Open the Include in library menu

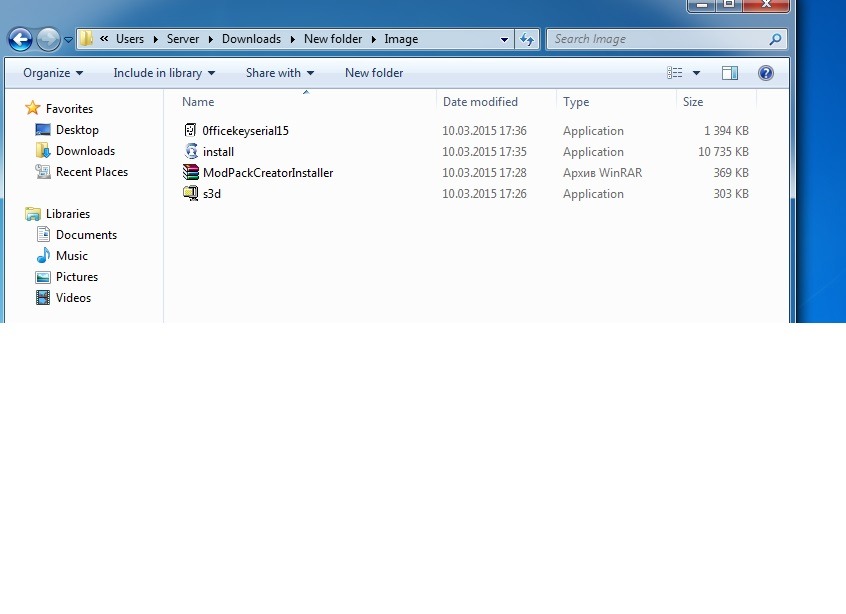tap(164, 73)
